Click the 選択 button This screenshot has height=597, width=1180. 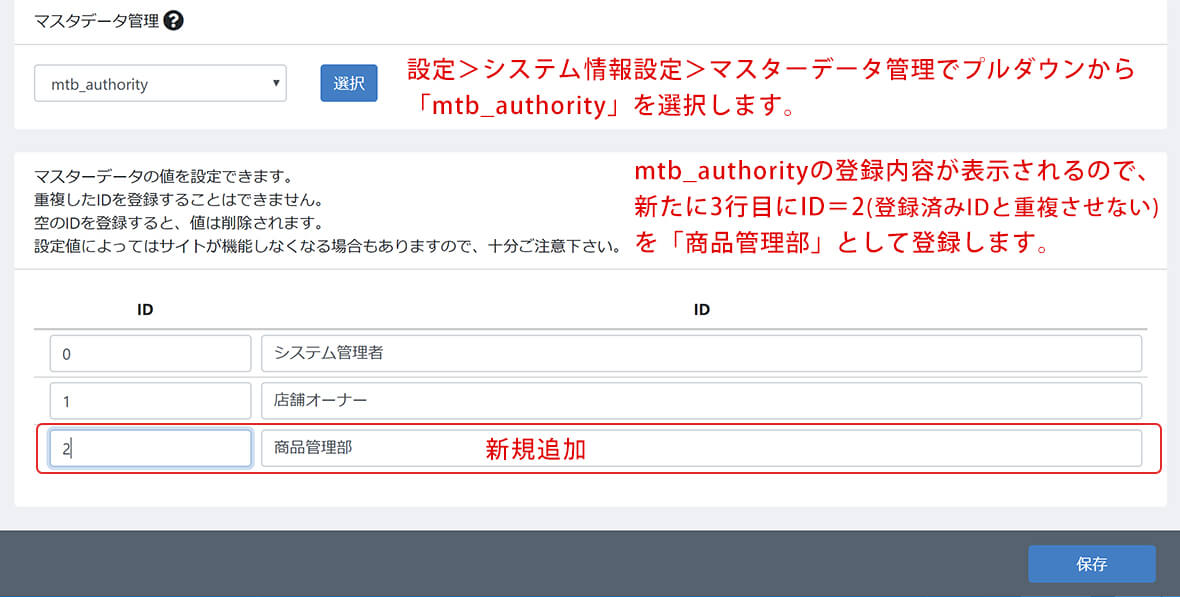(349, 83)
